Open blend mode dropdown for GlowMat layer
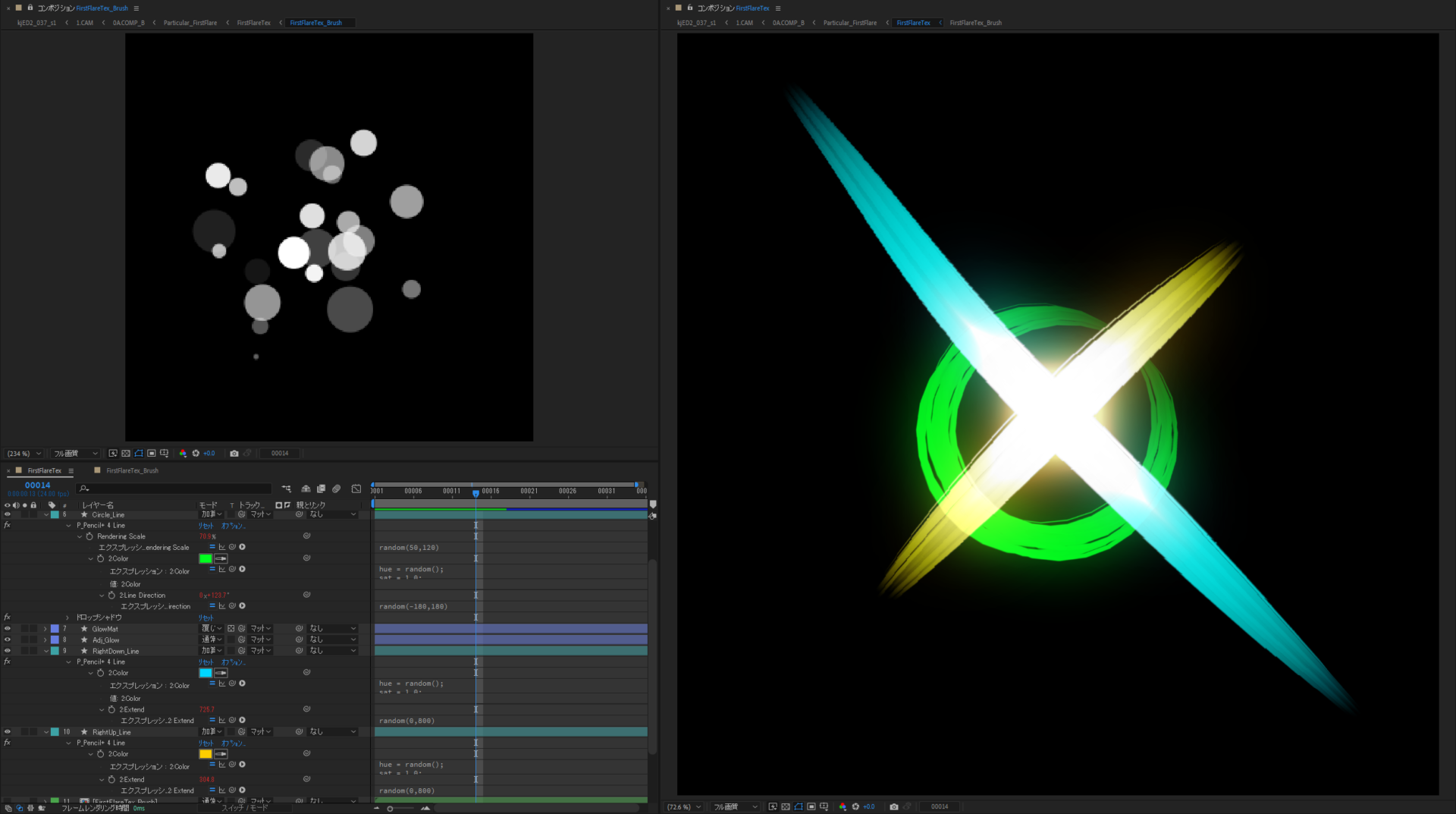This screenshot has width=1456, height=814. [211, 629]
